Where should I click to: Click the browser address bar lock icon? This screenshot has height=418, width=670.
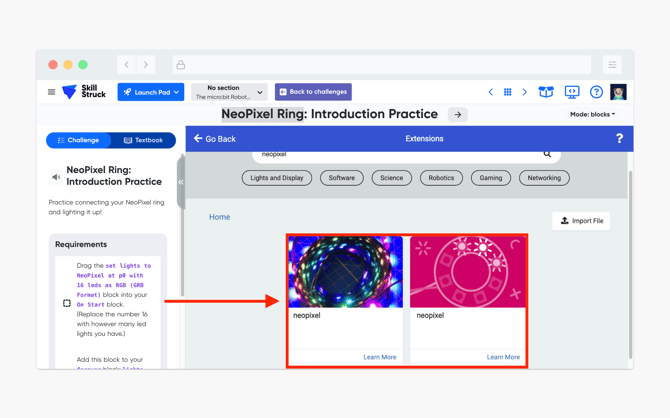tap(181, 65)
